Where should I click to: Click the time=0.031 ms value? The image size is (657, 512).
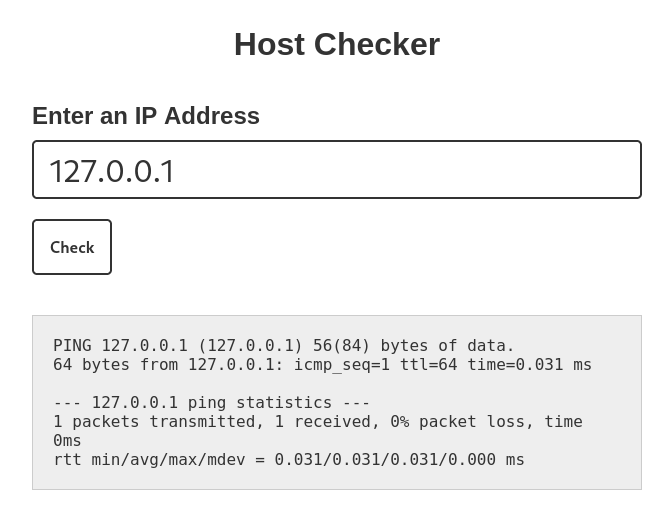coord(529,365)
